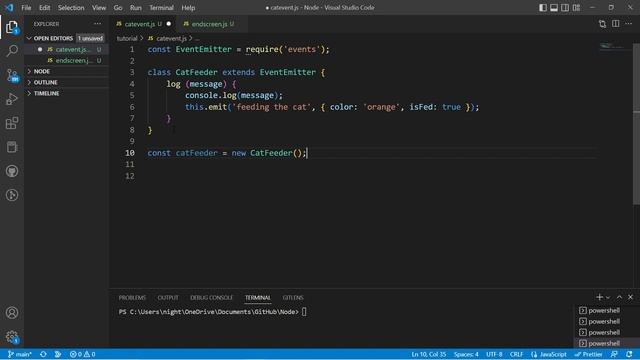Image resolution: width=640 pixels, height=360 pixels.
Task: Open the Explorer view in activity bar
Action: 12,27
